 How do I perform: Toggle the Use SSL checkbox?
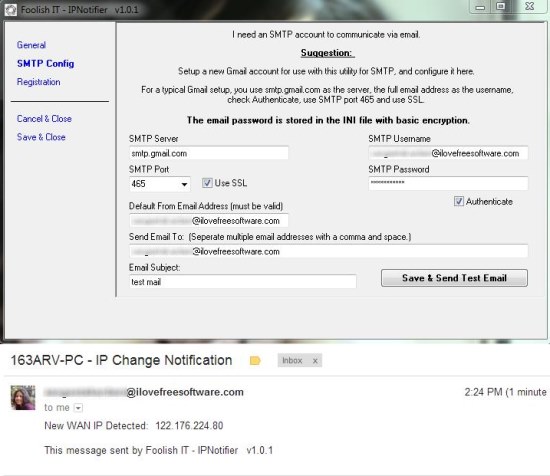[207, 183]
